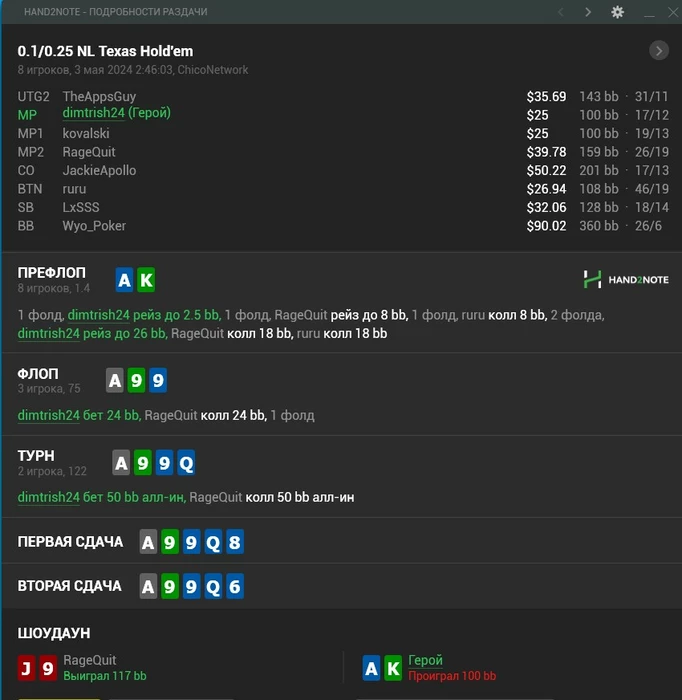Click the 31/11 stats of TheAppsGuy
The height and width of the screenshot is (700, 682).
[652, 96]
